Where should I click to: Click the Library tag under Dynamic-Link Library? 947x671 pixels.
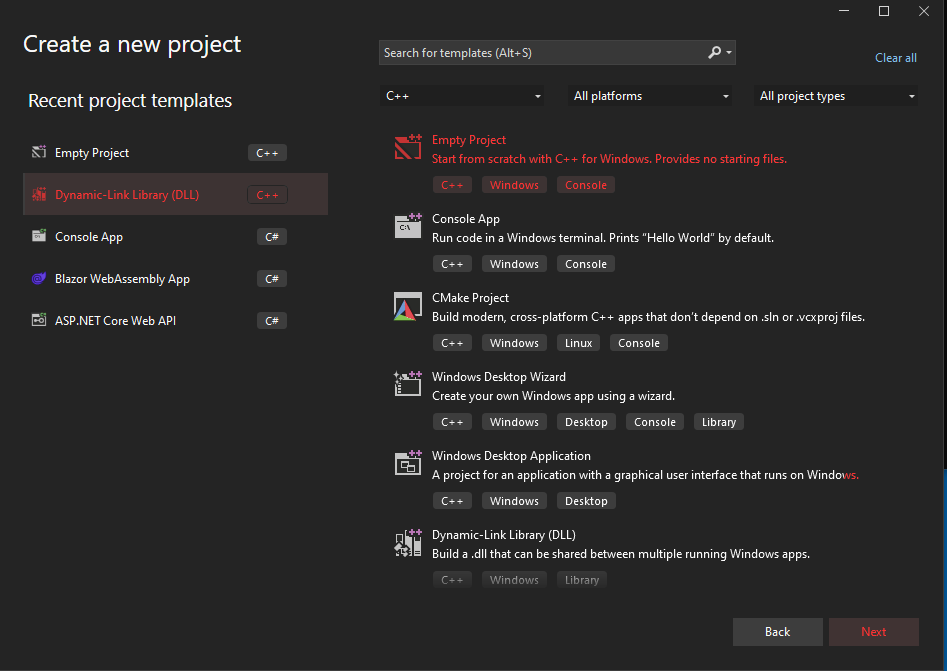582,580
